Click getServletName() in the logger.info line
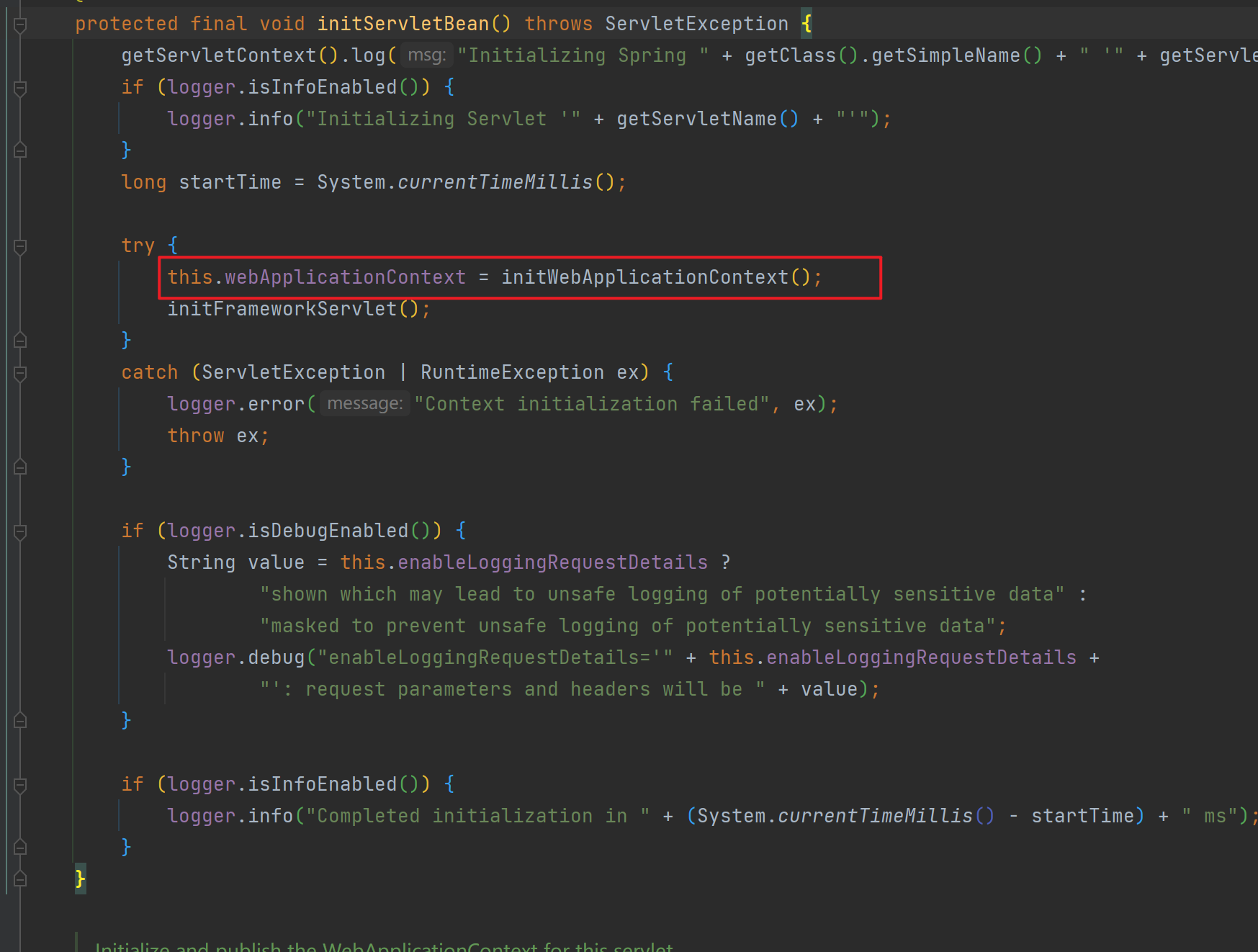Image resolution: width=1258 pixels, height=952 pixels. click(708, 119)
